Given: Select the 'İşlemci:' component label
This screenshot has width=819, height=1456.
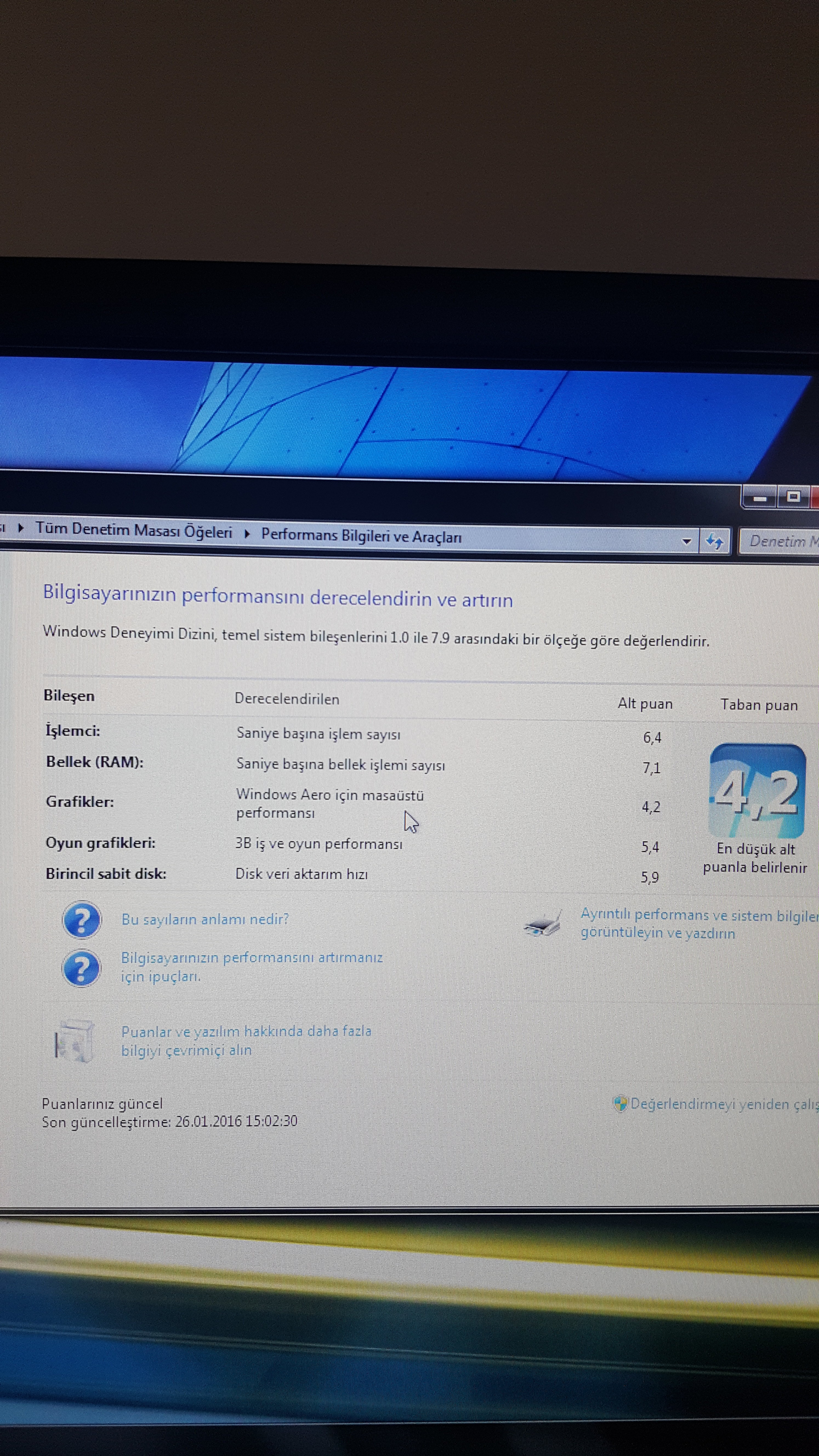Looking at the screenshot, I should coord(73,731).
